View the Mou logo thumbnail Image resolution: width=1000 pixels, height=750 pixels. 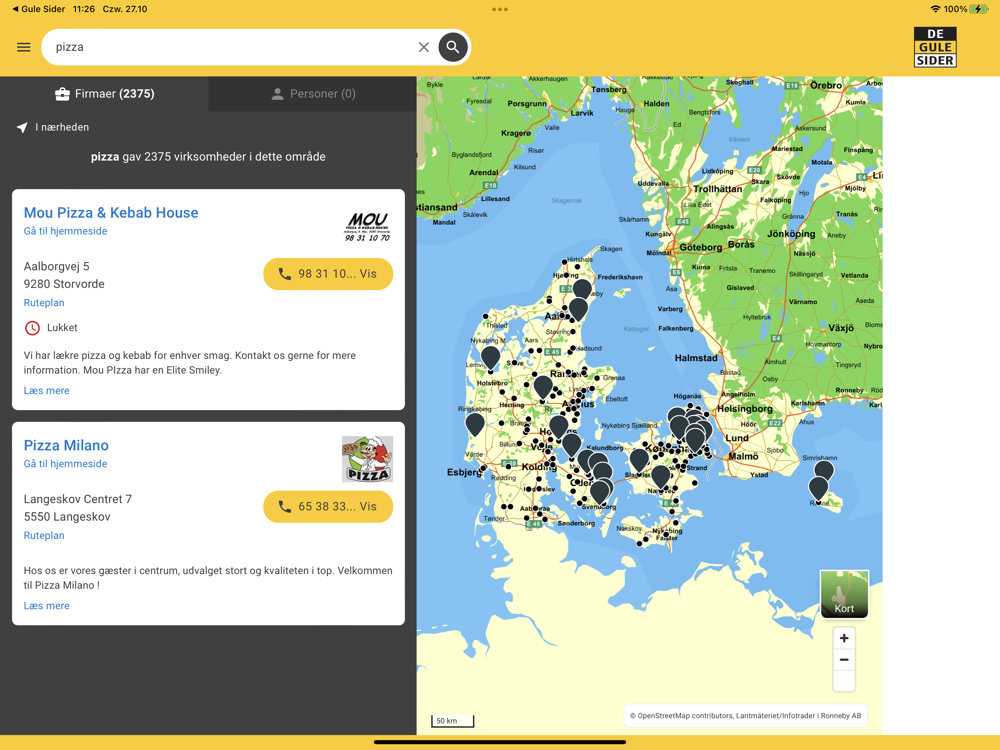coord(367,227)
